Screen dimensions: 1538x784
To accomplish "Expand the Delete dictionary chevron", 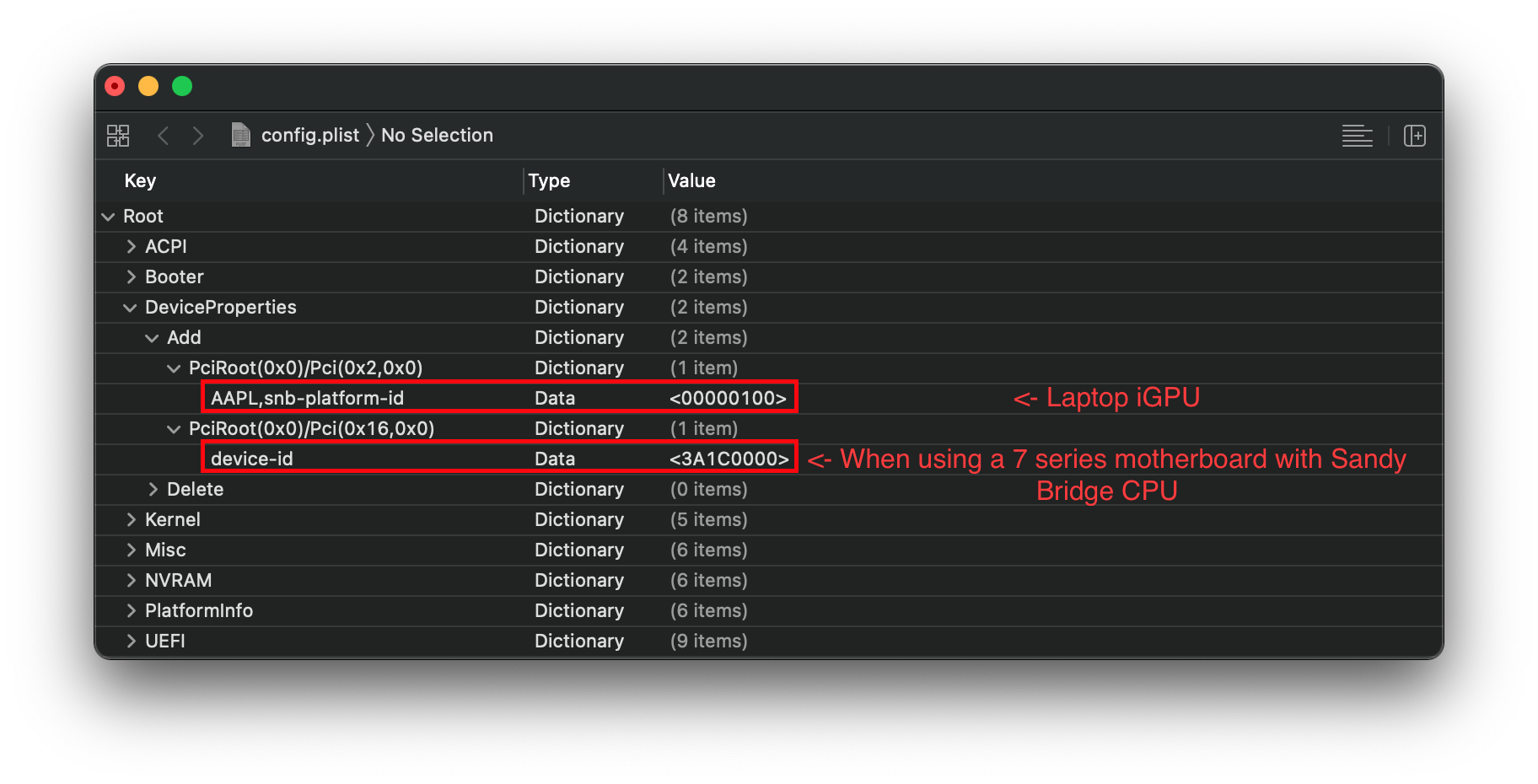I will (x=153, y=490).
